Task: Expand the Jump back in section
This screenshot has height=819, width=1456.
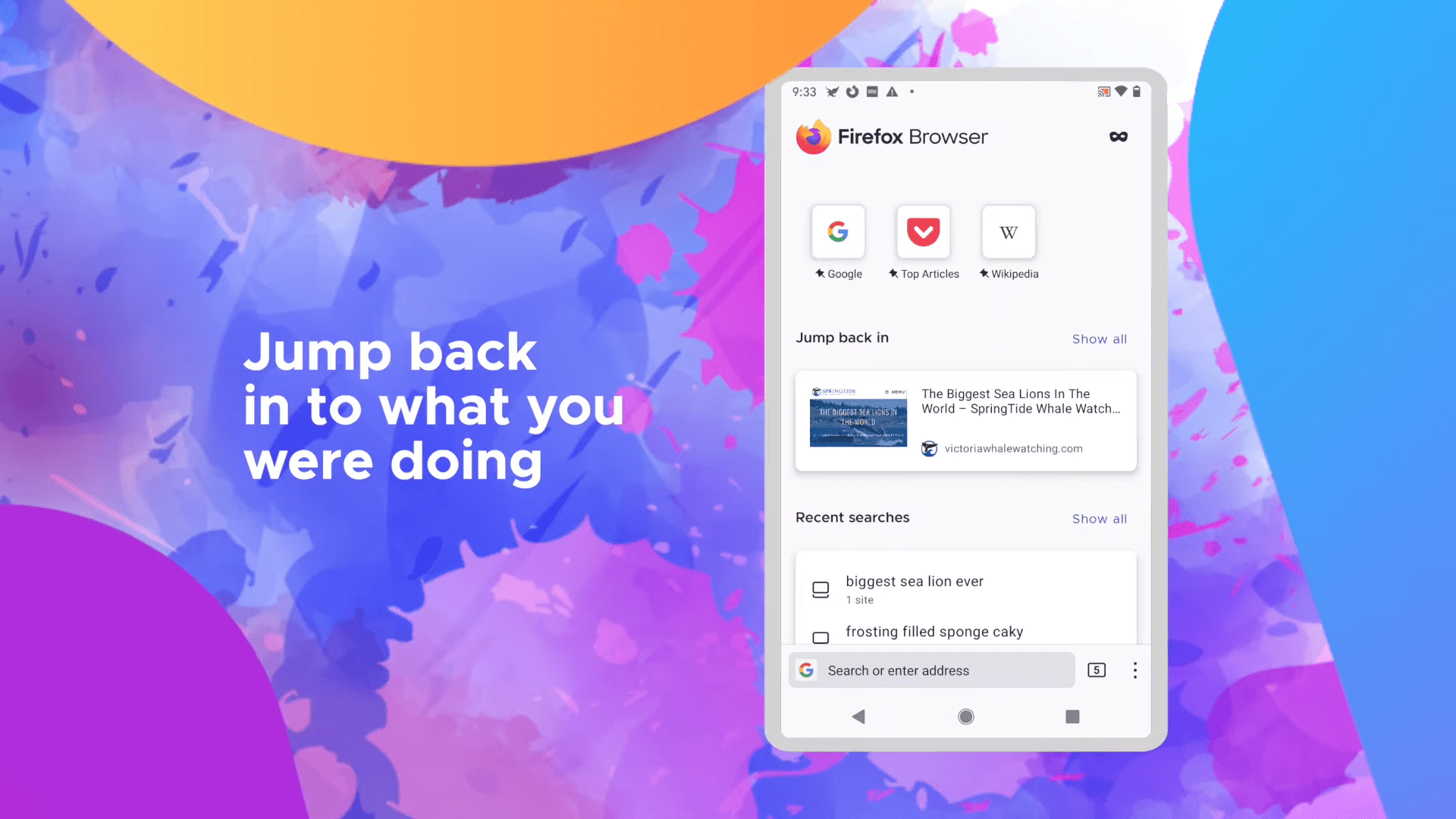Action: pyautogui.click(x=1099, y=339)
